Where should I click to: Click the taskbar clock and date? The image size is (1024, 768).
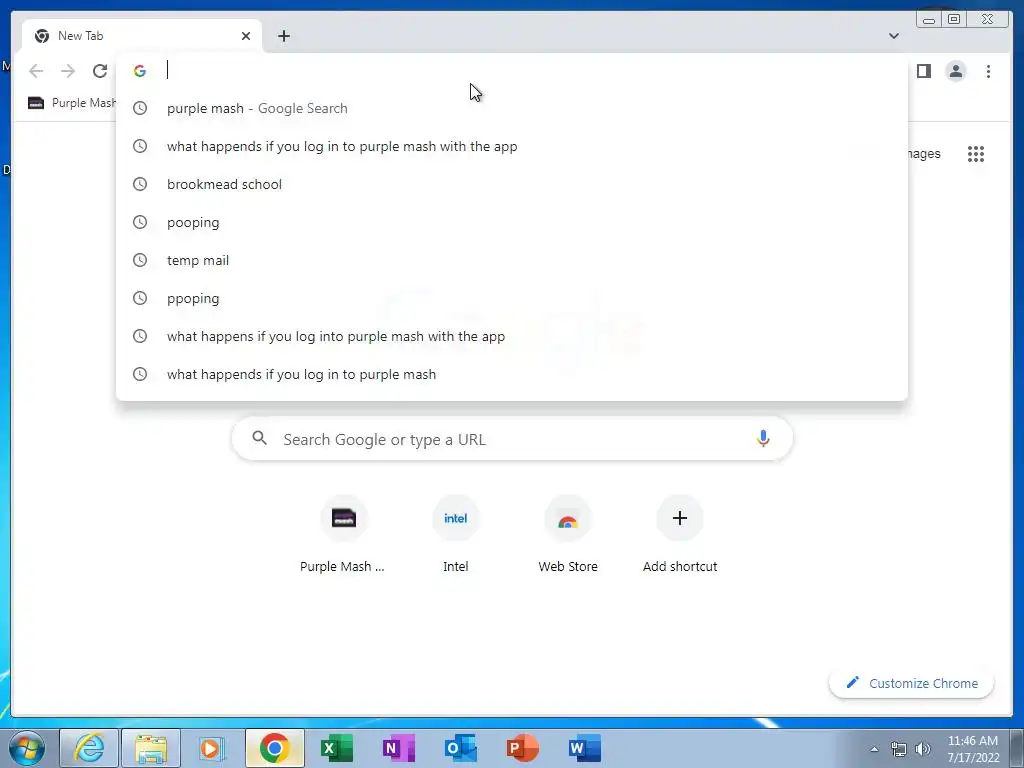tap(973, 749)
